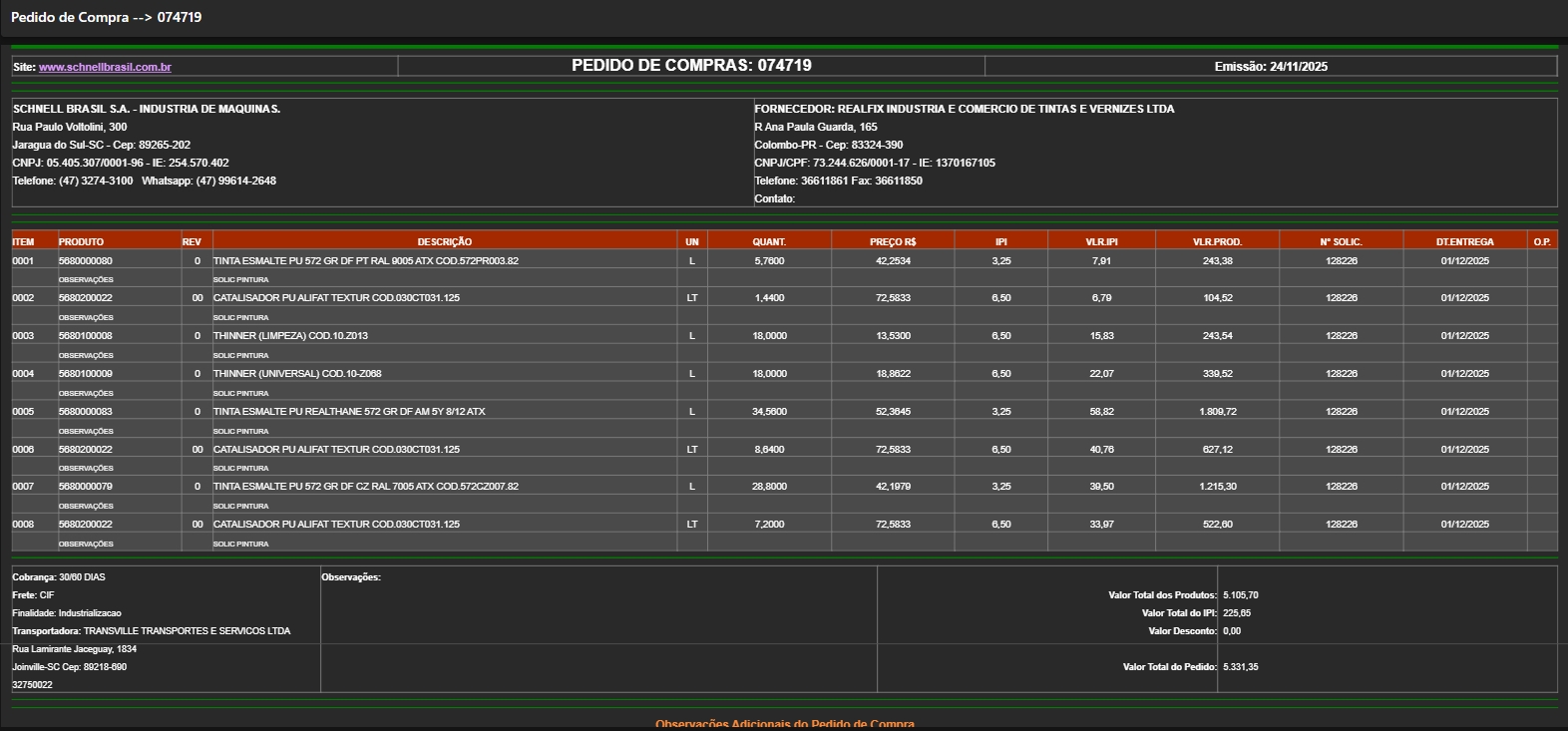Select item number 0007 in the table
The image size is (1568, 731).
pos(23,487)
